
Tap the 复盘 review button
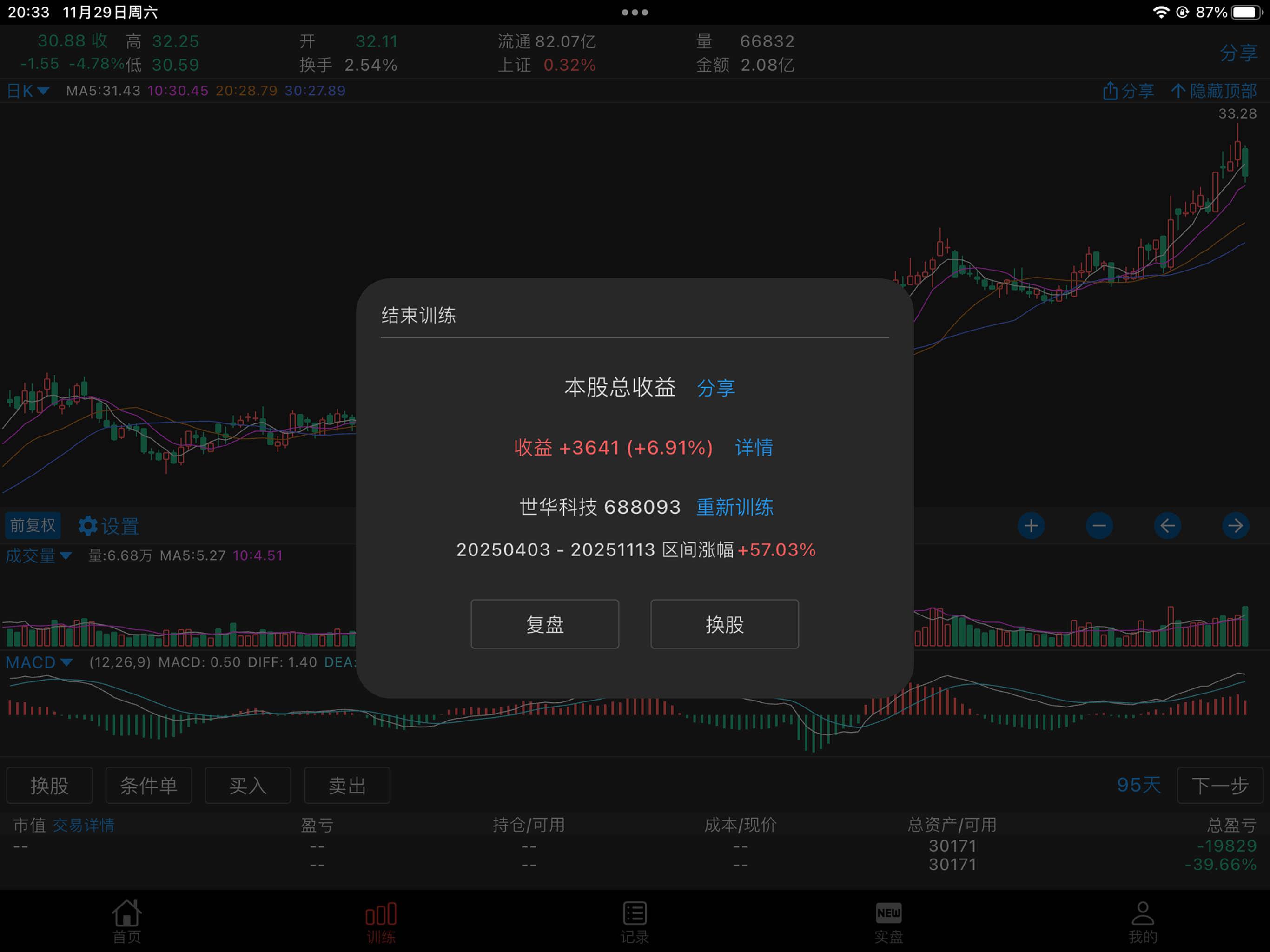[x=544, y=624]
